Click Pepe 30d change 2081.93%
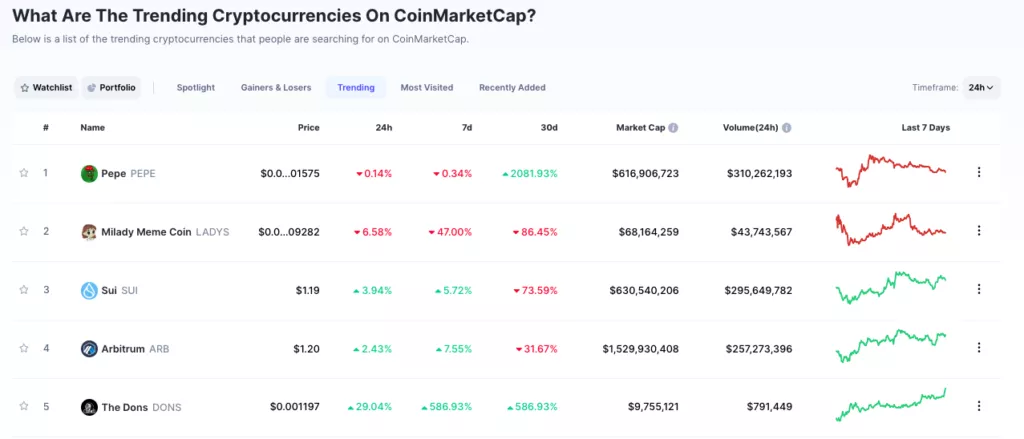This screenshot has width=1024, height=439. coord(530,174)
